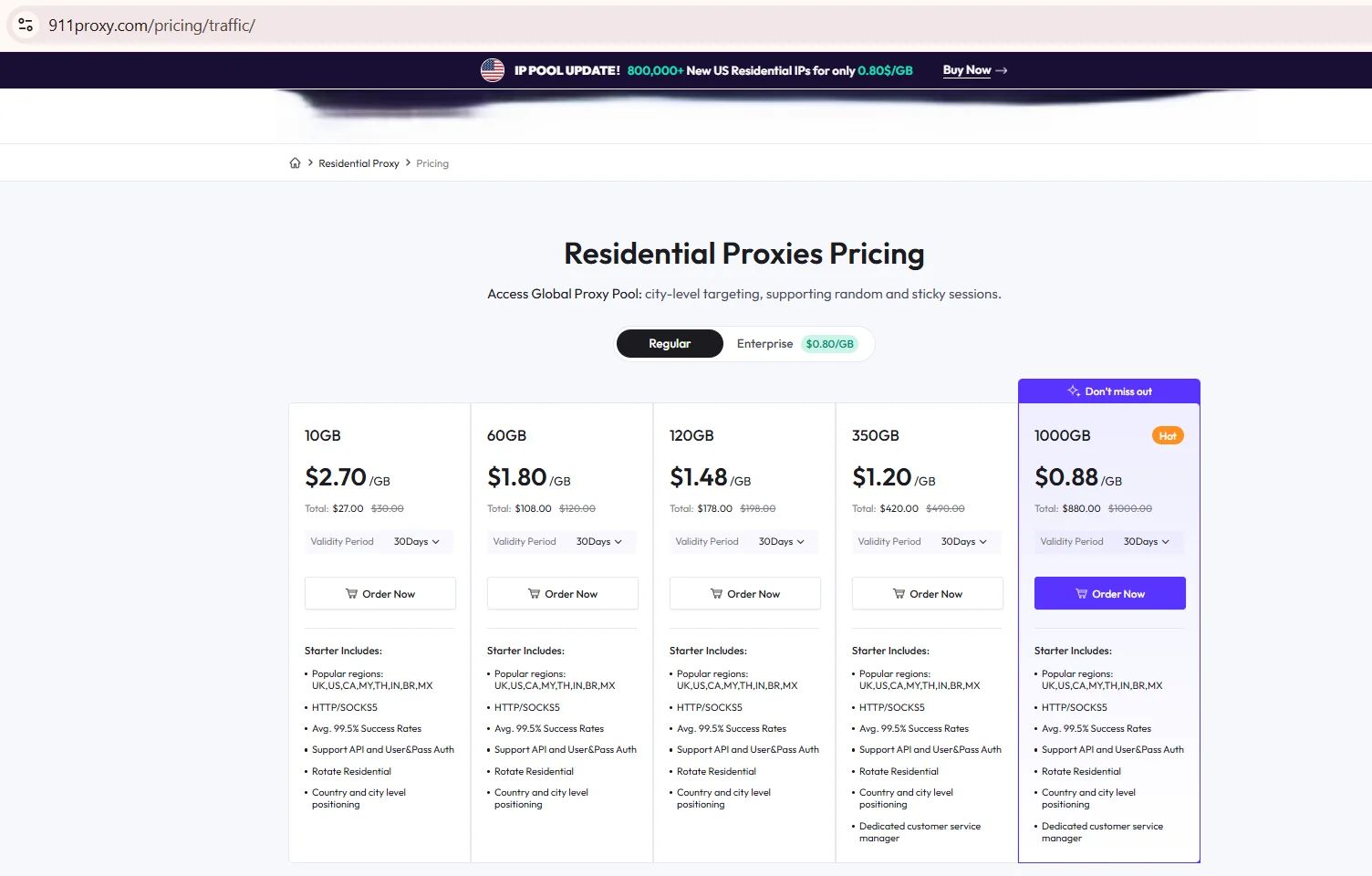Click the IP POOL UPDATE! banner text

tap(567, 70)
